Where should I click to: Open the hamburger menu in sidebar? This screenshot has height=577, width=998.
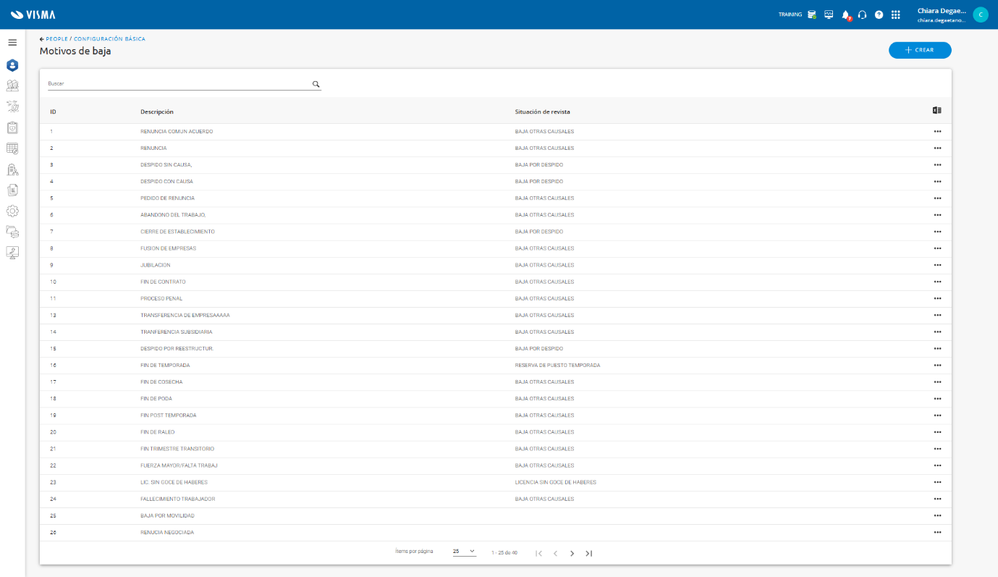[x=12, y=43]
